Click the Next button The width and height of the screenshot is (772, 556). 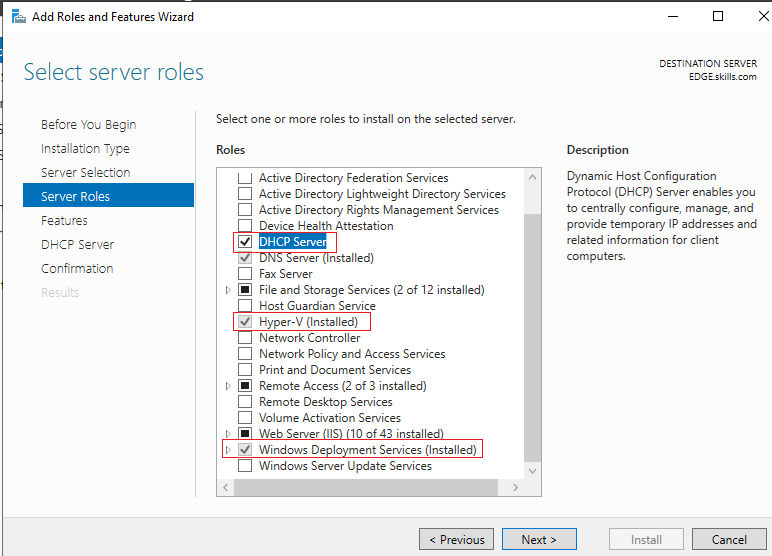tap(539, 539)
